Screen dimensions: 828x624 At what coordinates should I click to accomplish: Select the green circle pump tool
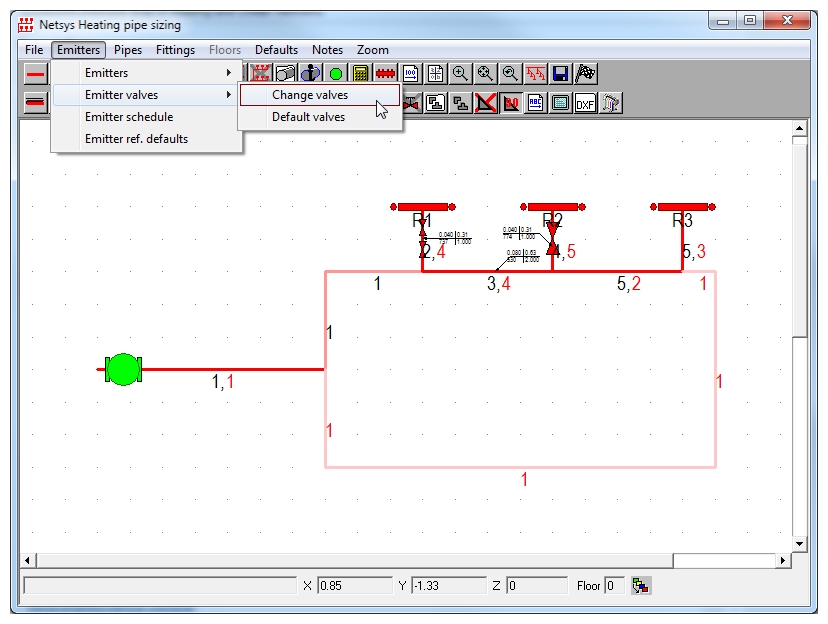(335, 73)
